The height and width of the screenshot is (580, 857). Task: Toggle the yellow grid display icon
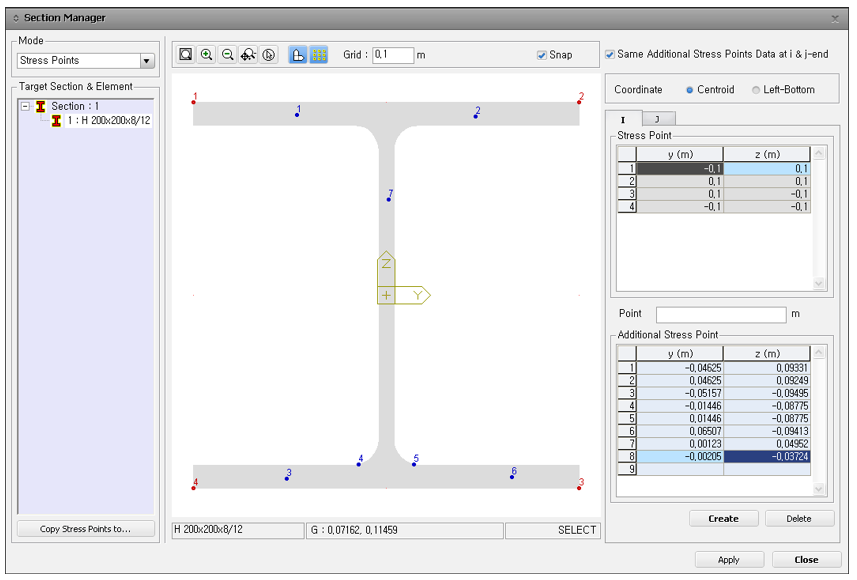(x=319, y=55)
